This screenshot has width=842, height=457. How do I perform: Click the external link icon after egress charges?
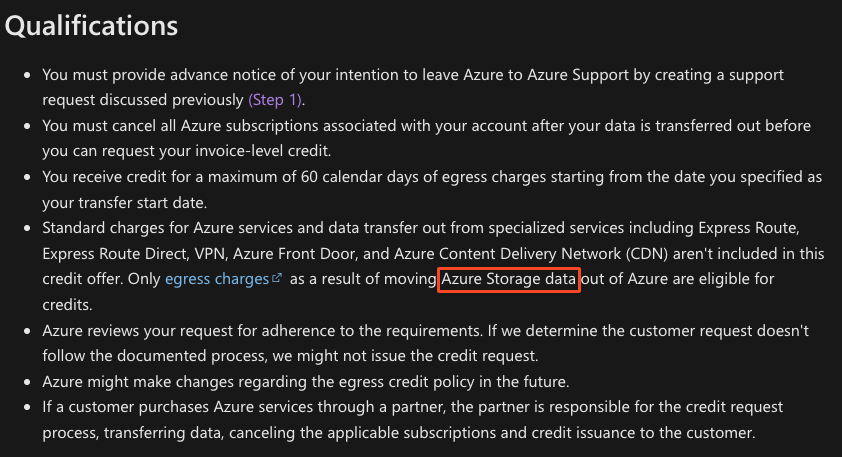[277, 278]
